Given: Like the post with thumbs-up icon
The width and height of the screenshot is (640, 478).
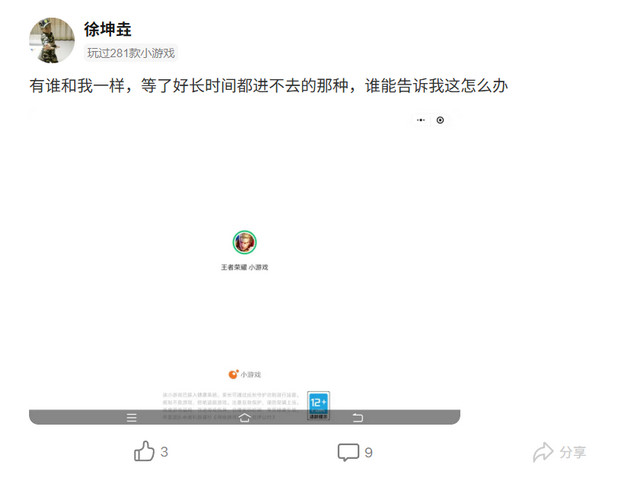Looking at the screenshot, I should click(x=144, y=451).
